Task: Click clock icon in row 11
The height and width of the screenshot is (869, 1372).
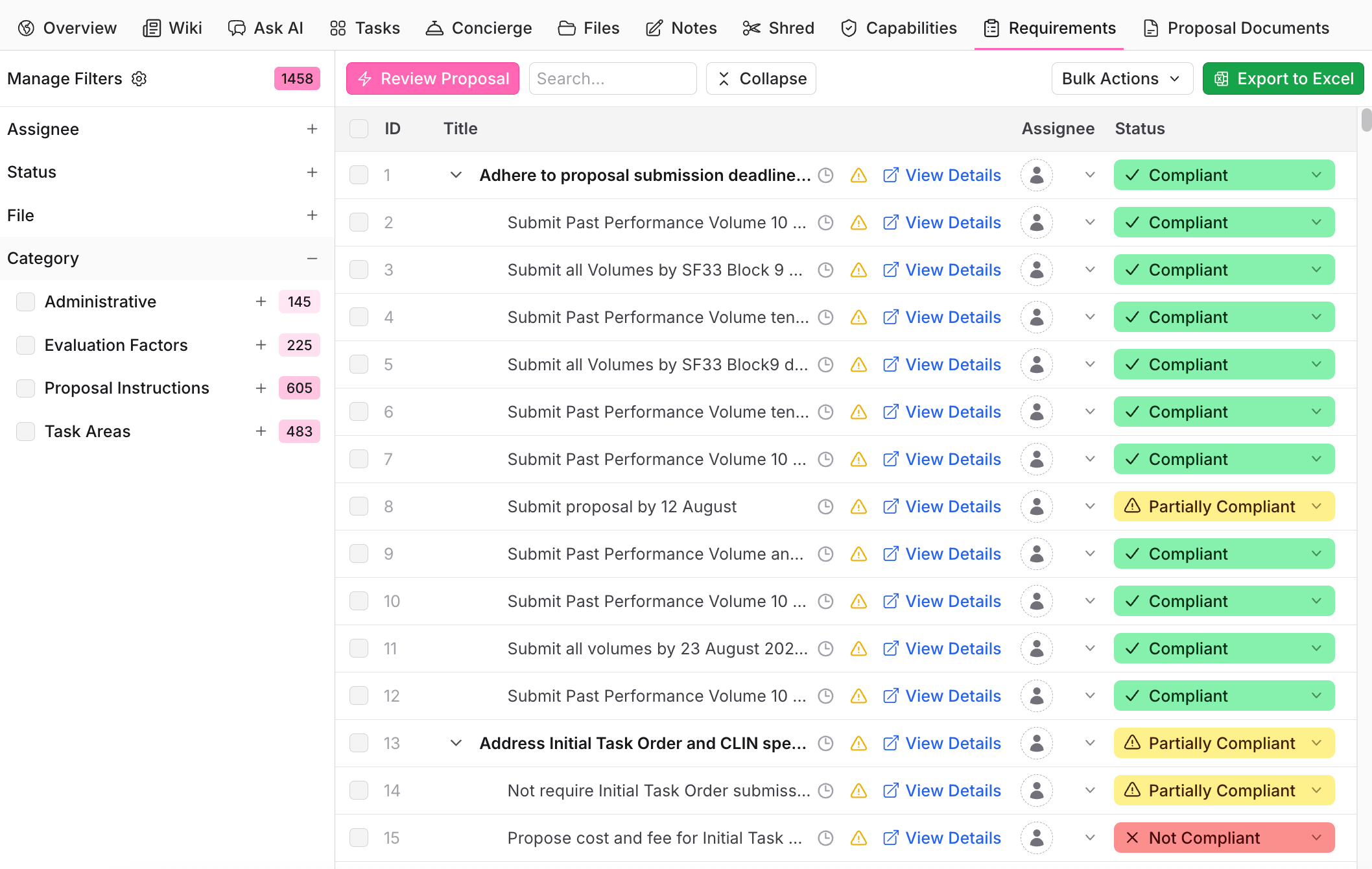Action: tap(825, 649)
